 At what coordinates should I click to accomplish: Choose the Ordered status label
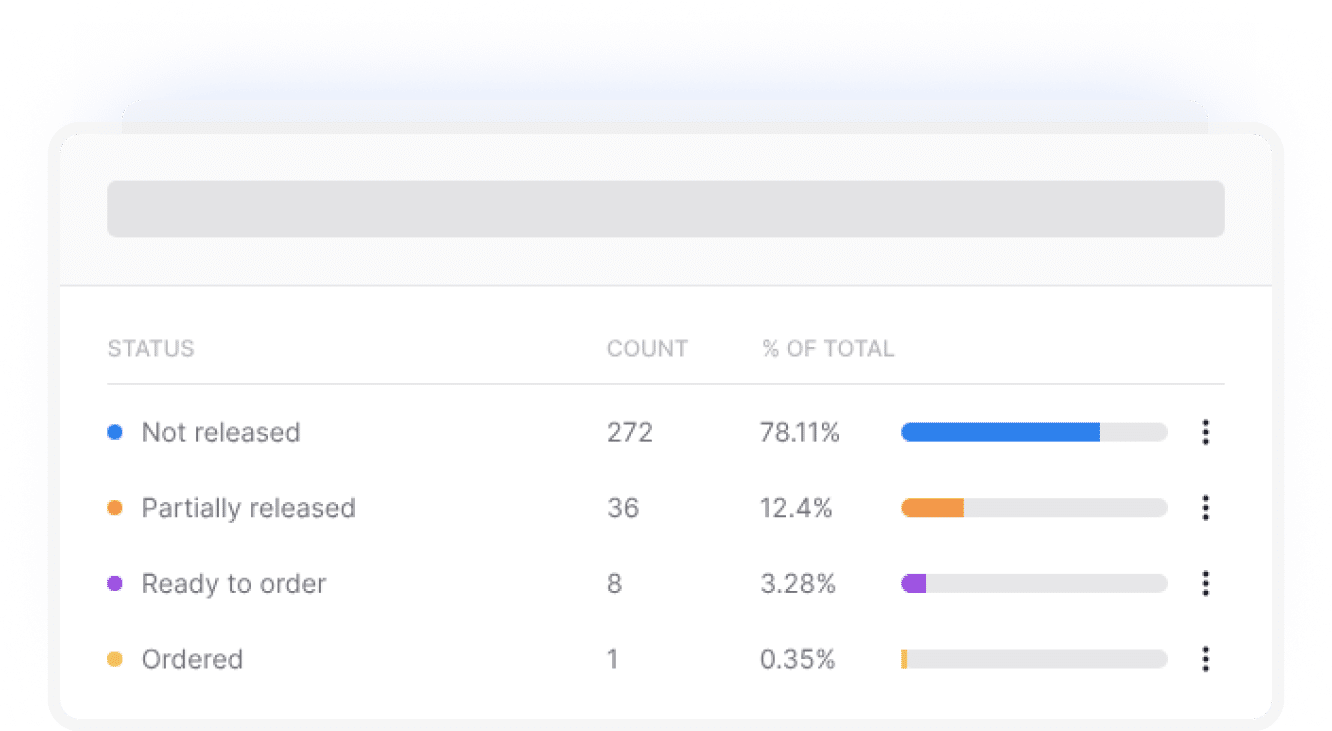[192, 659]
